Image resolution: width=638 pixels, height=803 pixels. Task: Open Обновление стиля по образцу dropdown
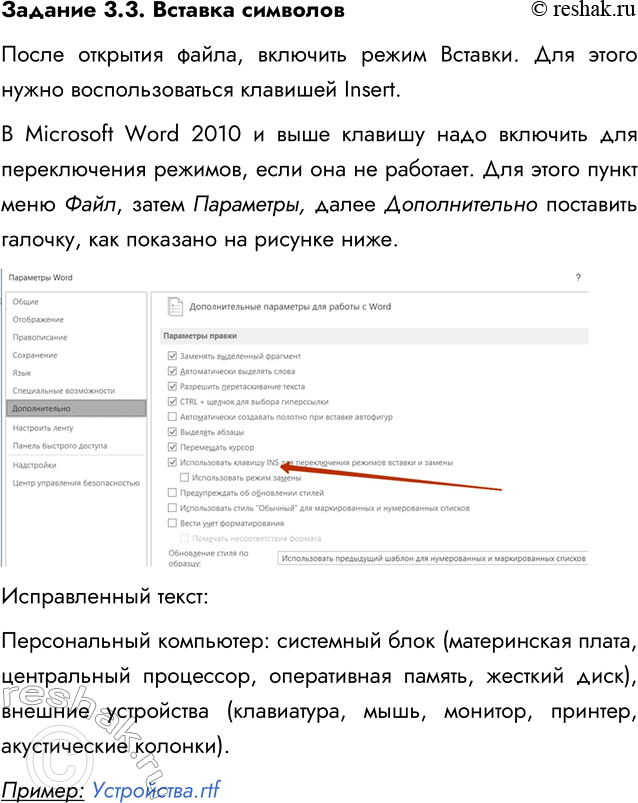pyautogui.click(x=432, y=558)
